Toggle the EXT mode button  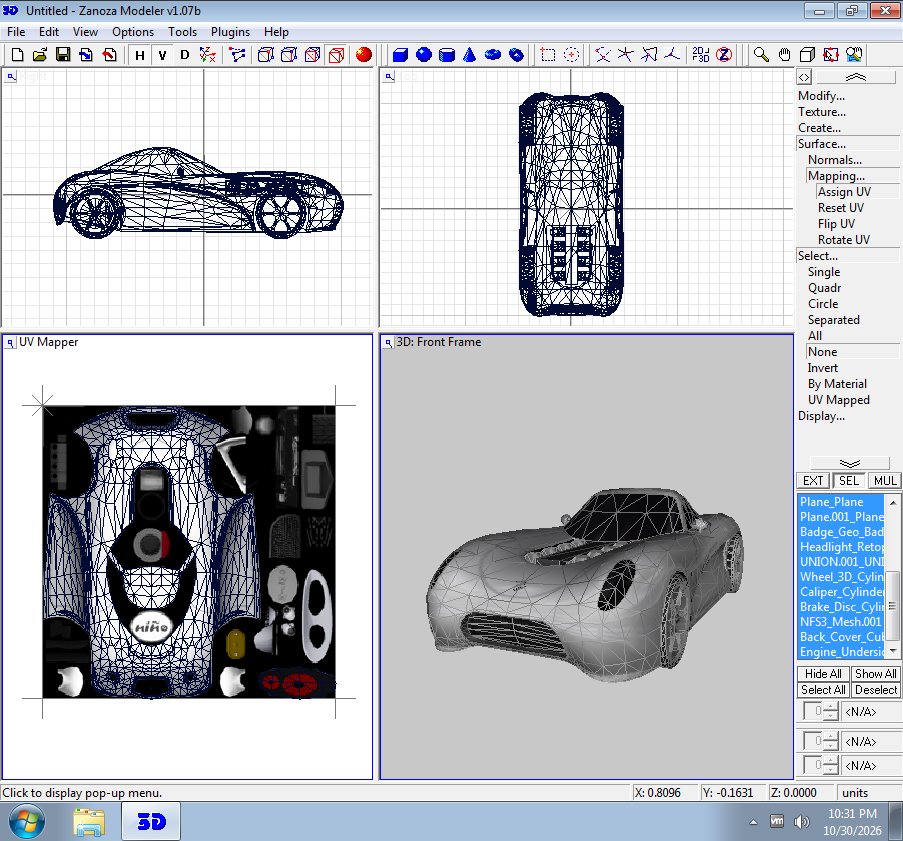tap(813, 480)
